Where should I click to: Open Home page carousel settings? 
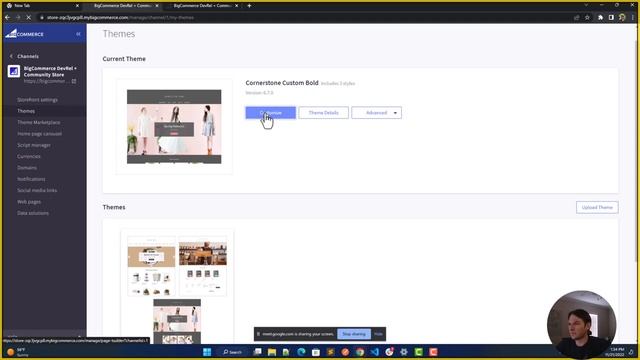40,134
